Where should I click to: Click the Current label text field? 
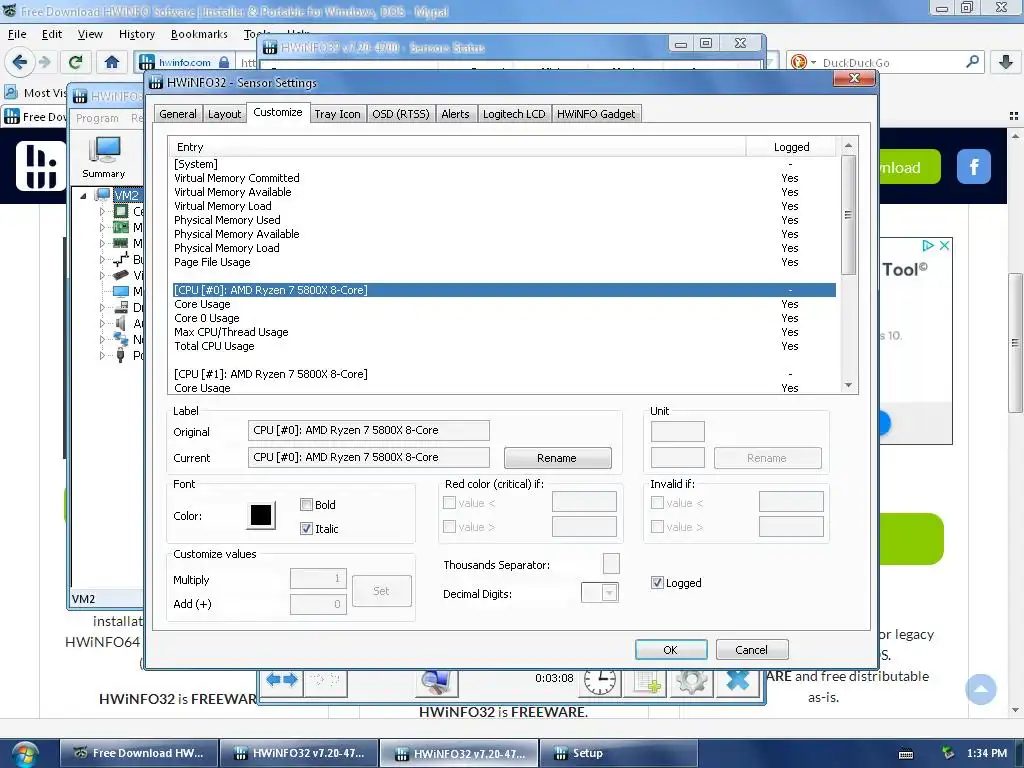[x=368, y=457]
